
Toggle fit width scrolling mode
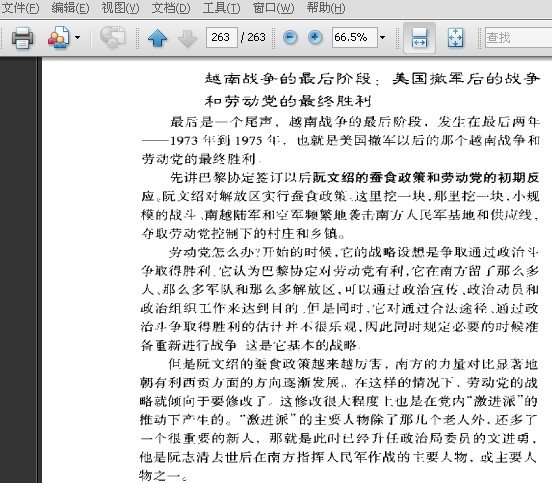tap(419, 38)
